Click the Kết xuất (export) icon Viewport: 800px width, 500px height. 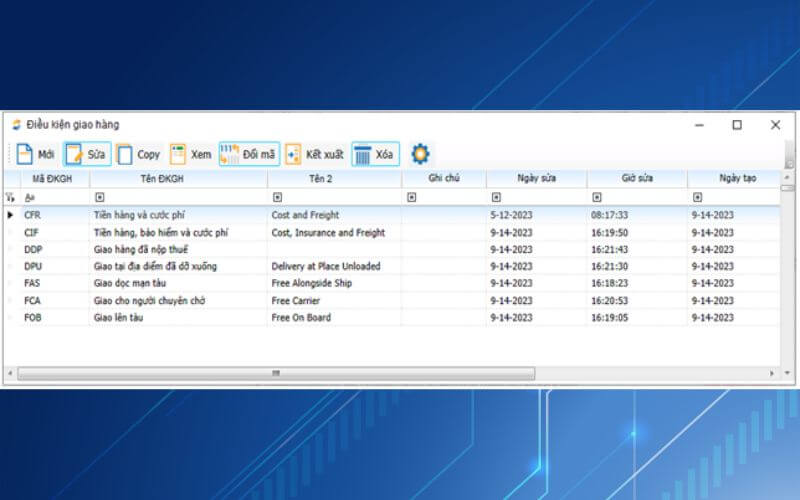coord(293,154)
